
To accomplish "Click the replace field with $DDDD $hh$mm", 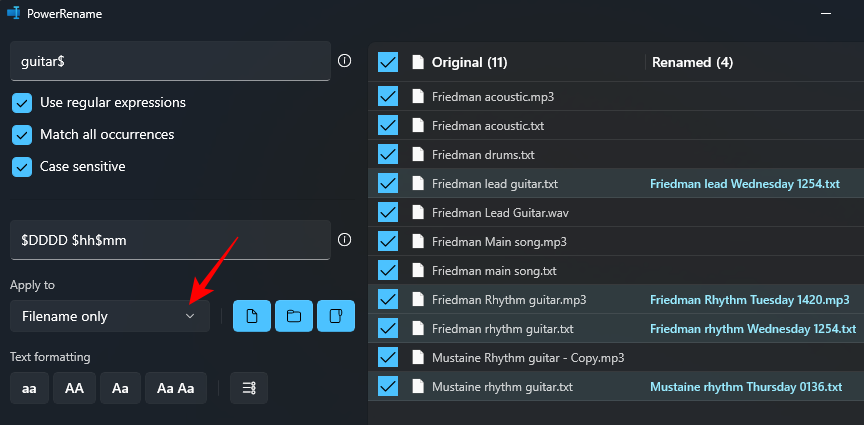I will 170,240.
